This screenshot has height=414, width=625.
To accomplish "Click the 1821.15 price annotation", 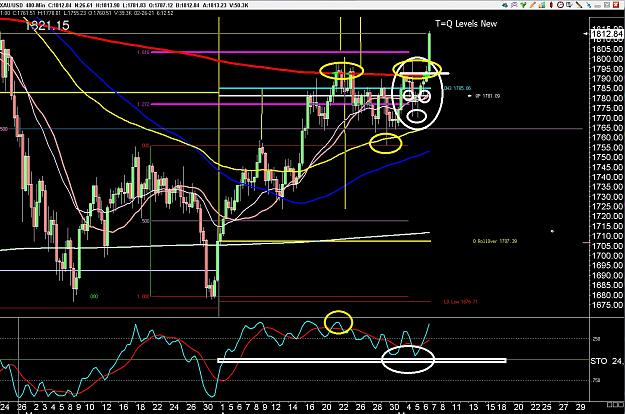I will click(x=47, y=26).
